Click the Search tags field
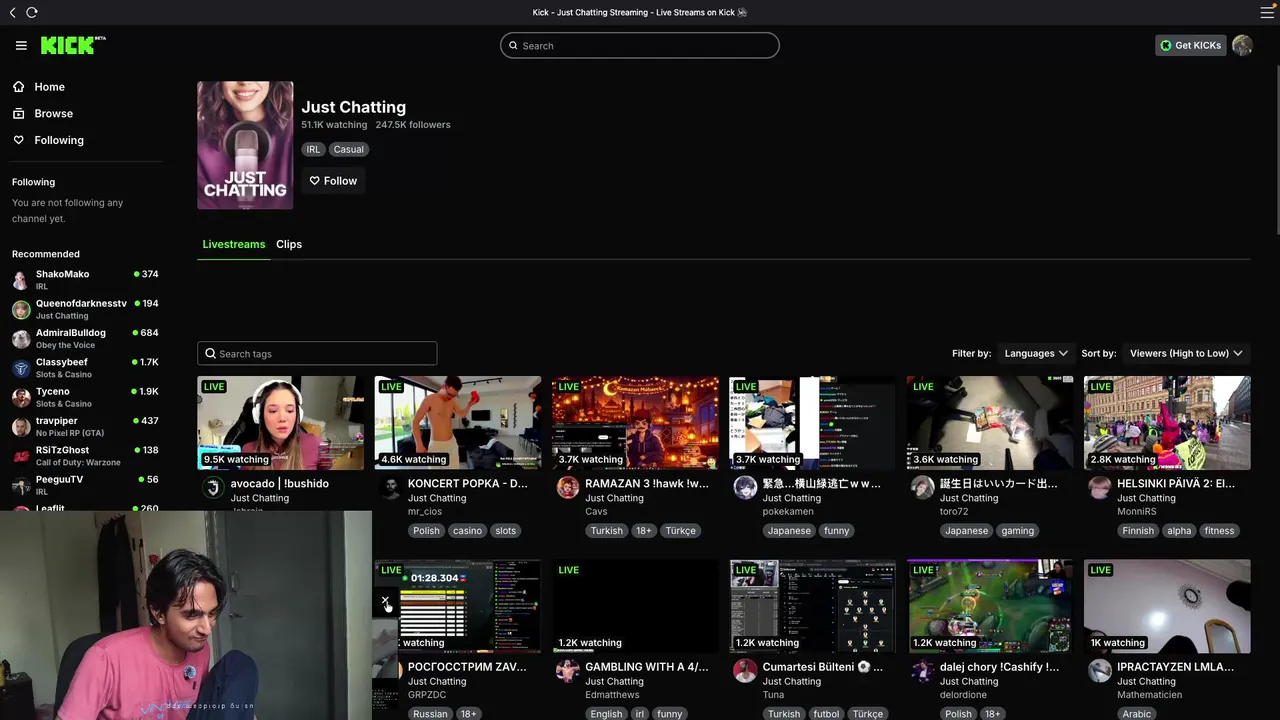 coord(317,353)
